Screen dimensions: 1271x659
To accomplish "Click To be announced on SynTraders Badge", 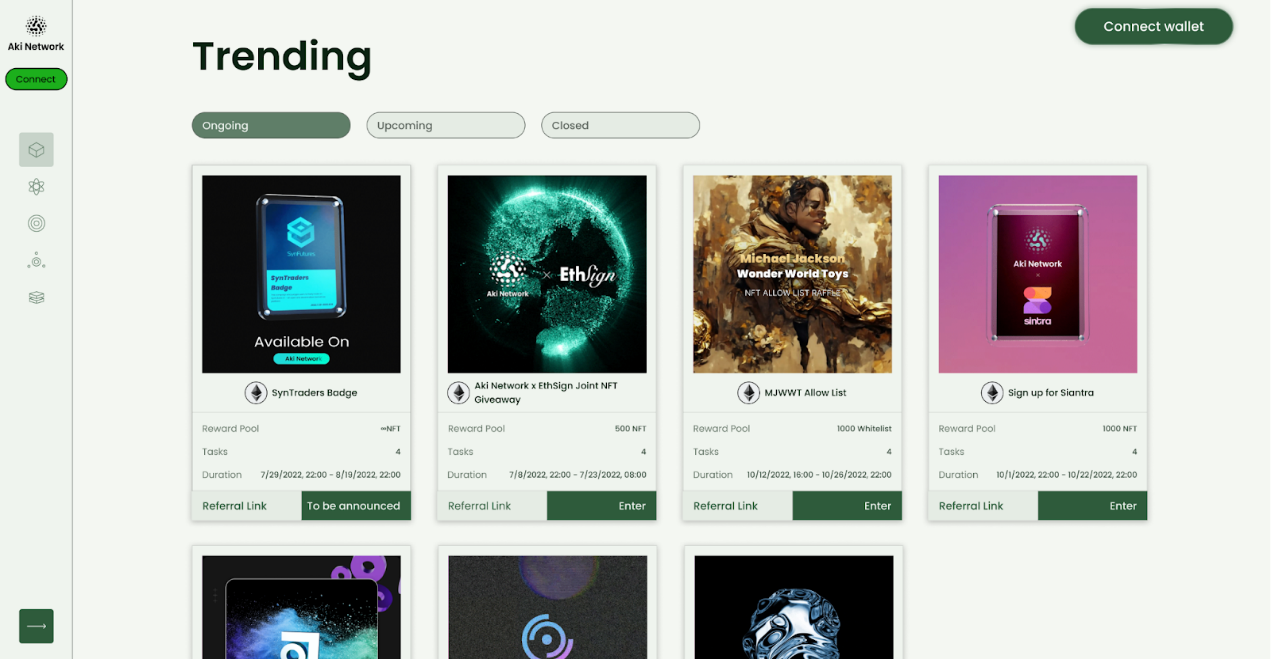I will pyautogui.click(x=356, y=506).
